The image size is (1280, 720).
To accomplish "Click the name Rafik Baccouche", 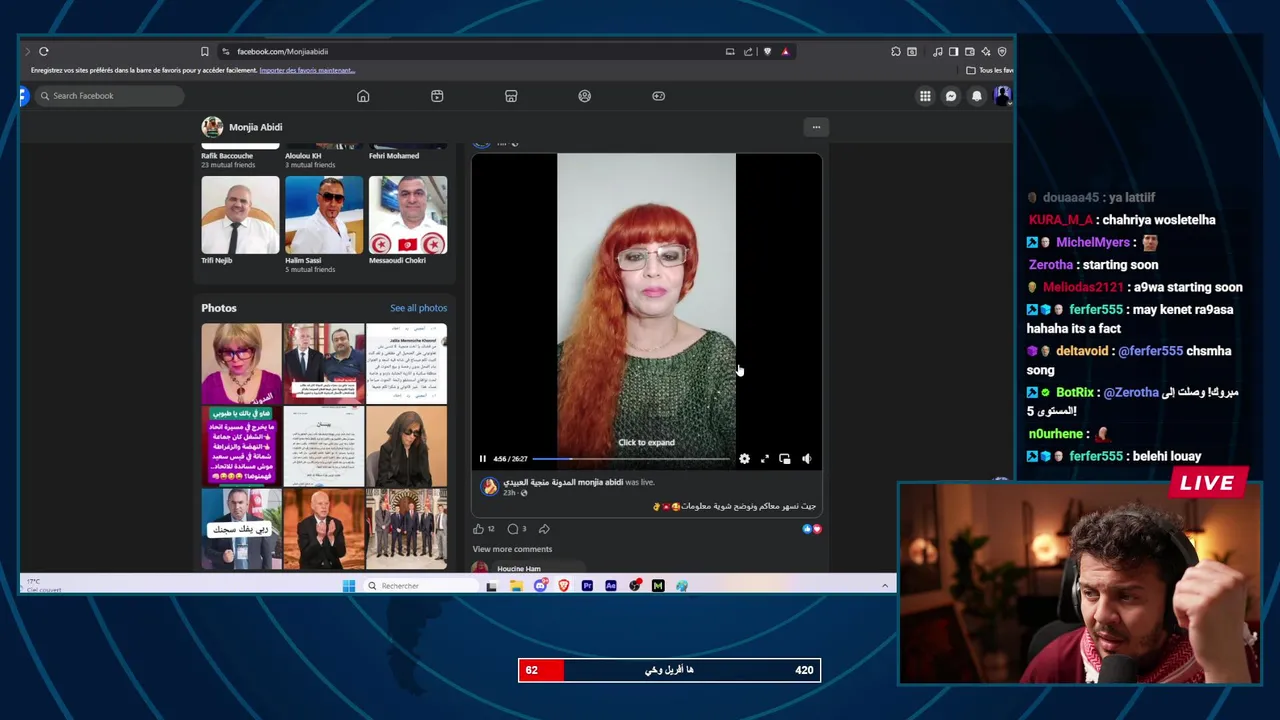I will 227,156.
